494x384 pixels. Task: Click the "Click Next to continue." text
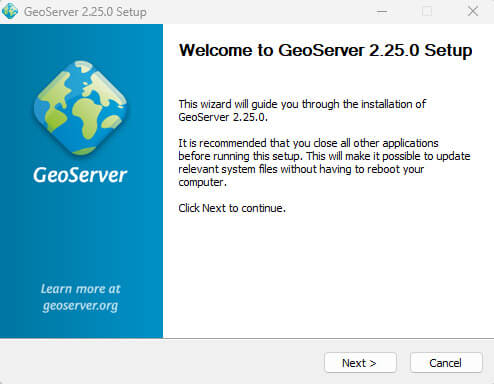pyautogui.click(x=232, y=208)
